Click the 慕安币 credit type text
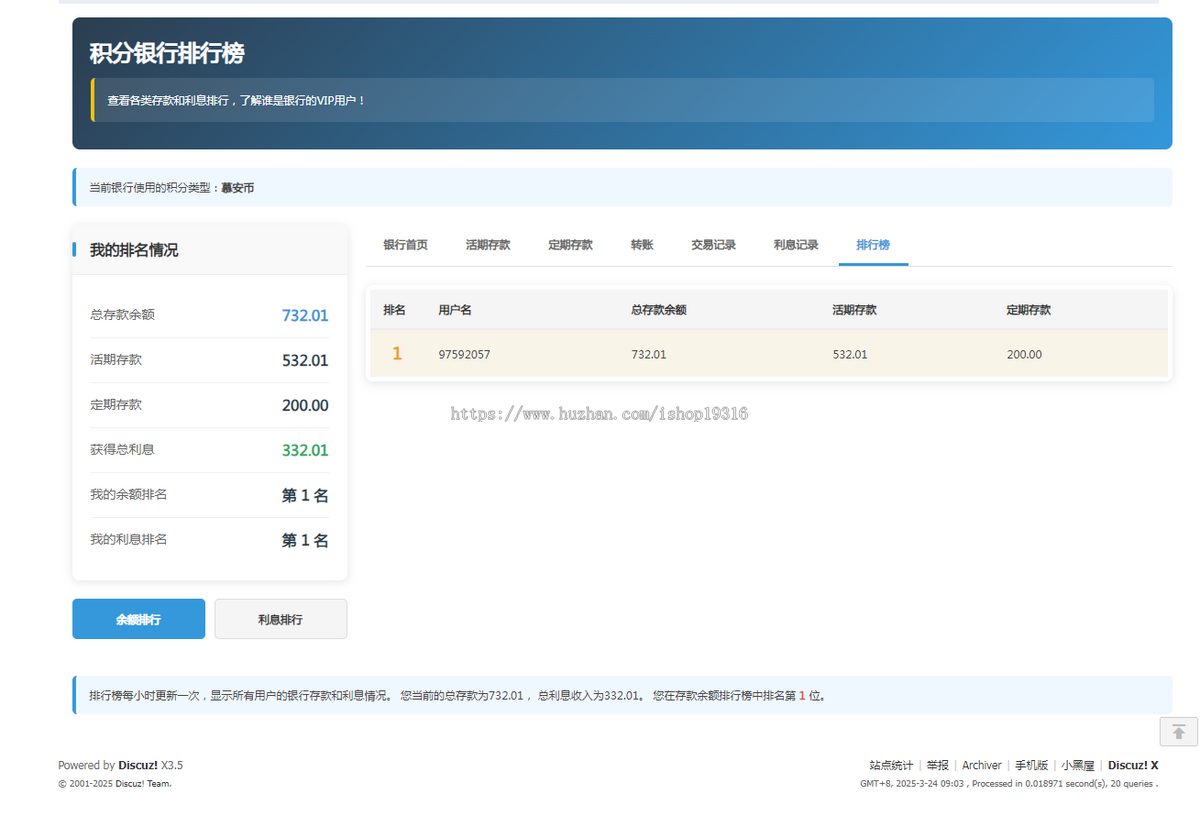Screen dimensions: 1200x827 point(237,188)
